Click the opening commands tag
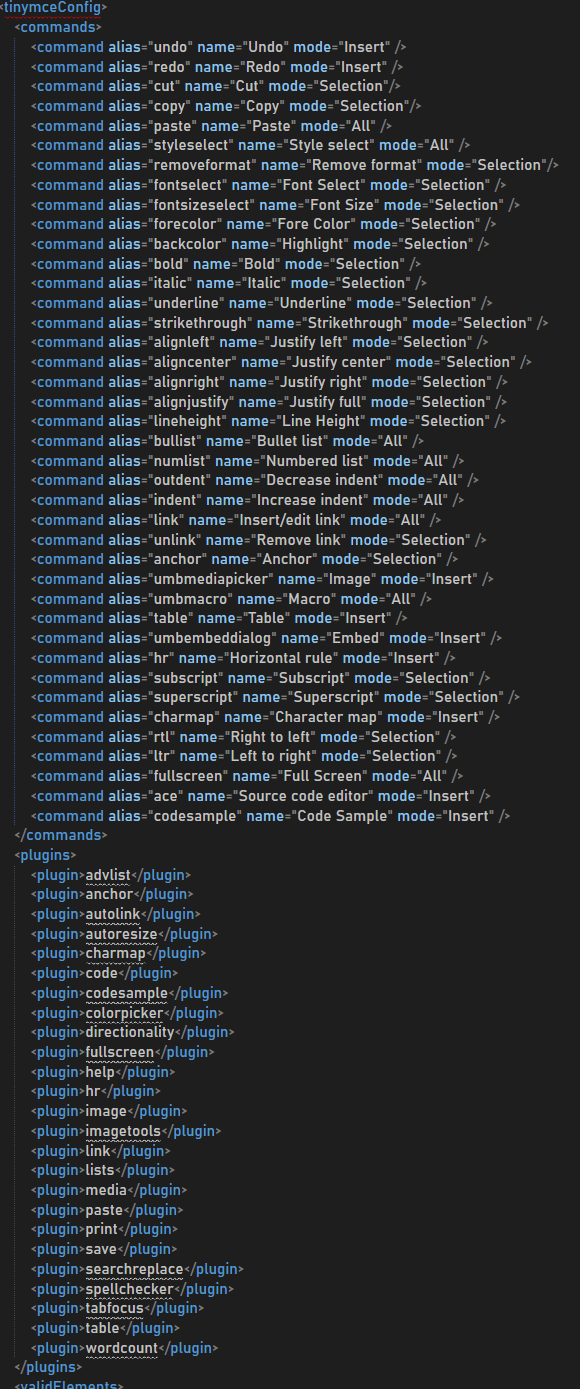This screenshot has width=580, height=1389. coord(58,27)
